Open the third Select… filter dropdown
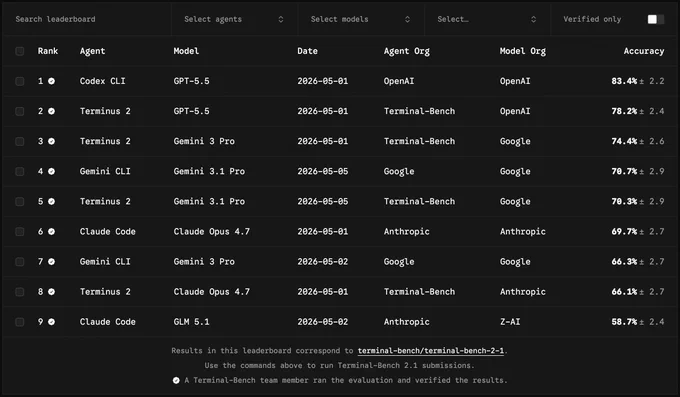Screen dimensions: 680x397 click(487, 19)
